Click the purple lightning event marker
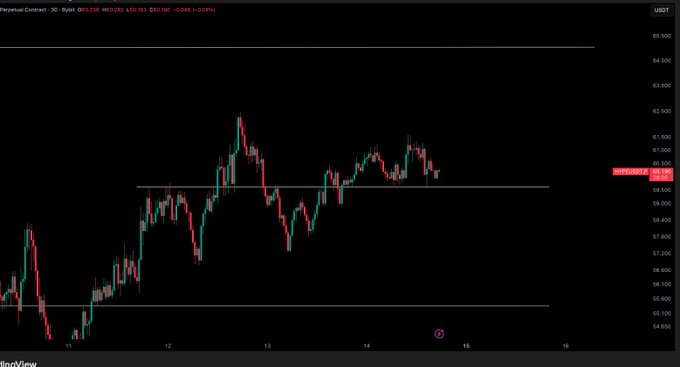The height and width of the screenshot is (367, 680). [439, 334]
